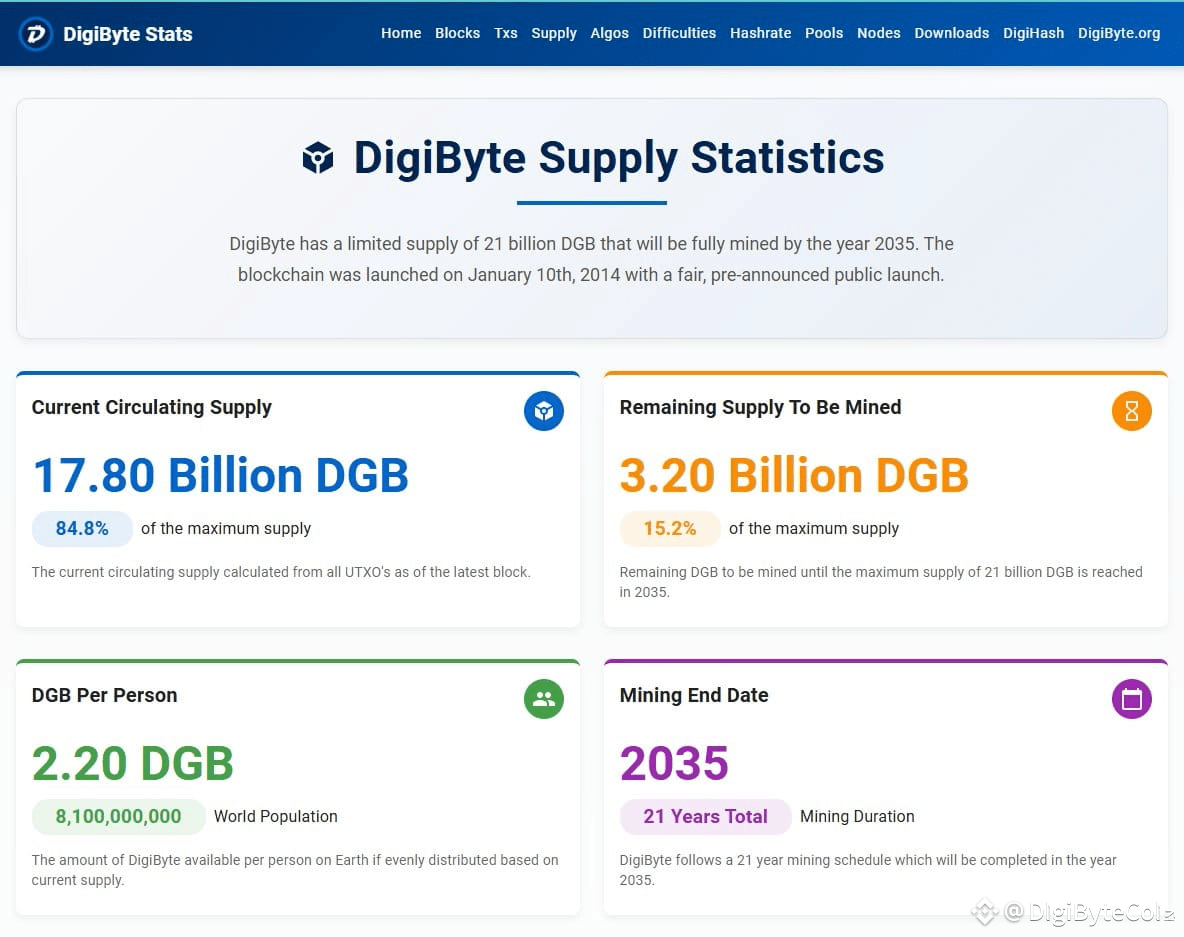This screenshot has height=937, width=1184.
Task: Click the cube icon beside the page title
Action: (318, 158)
